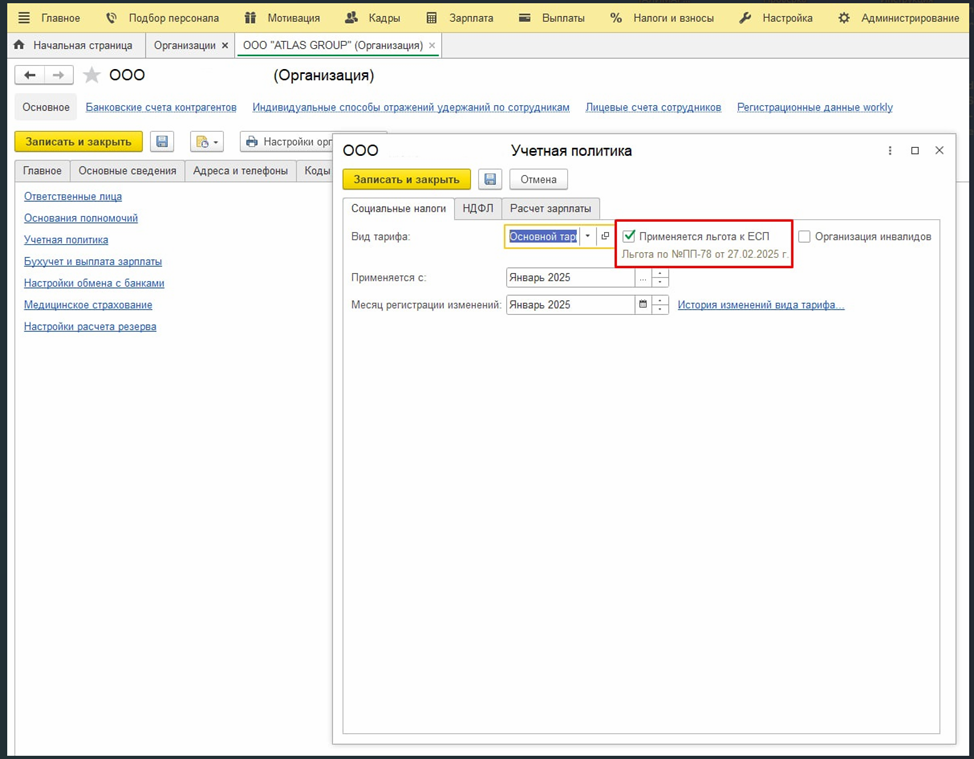
Task: Open Кадры section
Action: pyautogui.click(x=373, y=18)
